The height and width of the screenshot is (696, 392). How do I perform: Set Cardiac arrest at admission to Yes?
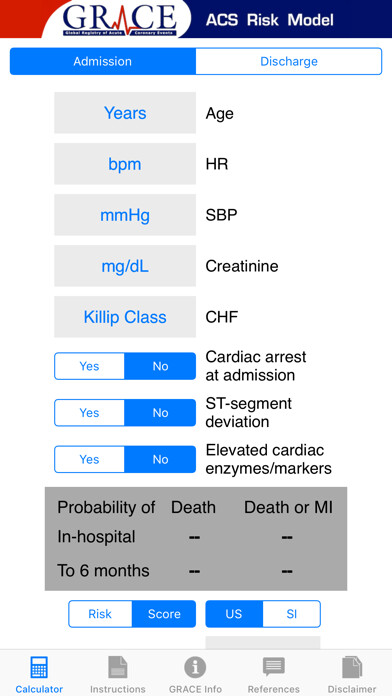click(89, 366)
